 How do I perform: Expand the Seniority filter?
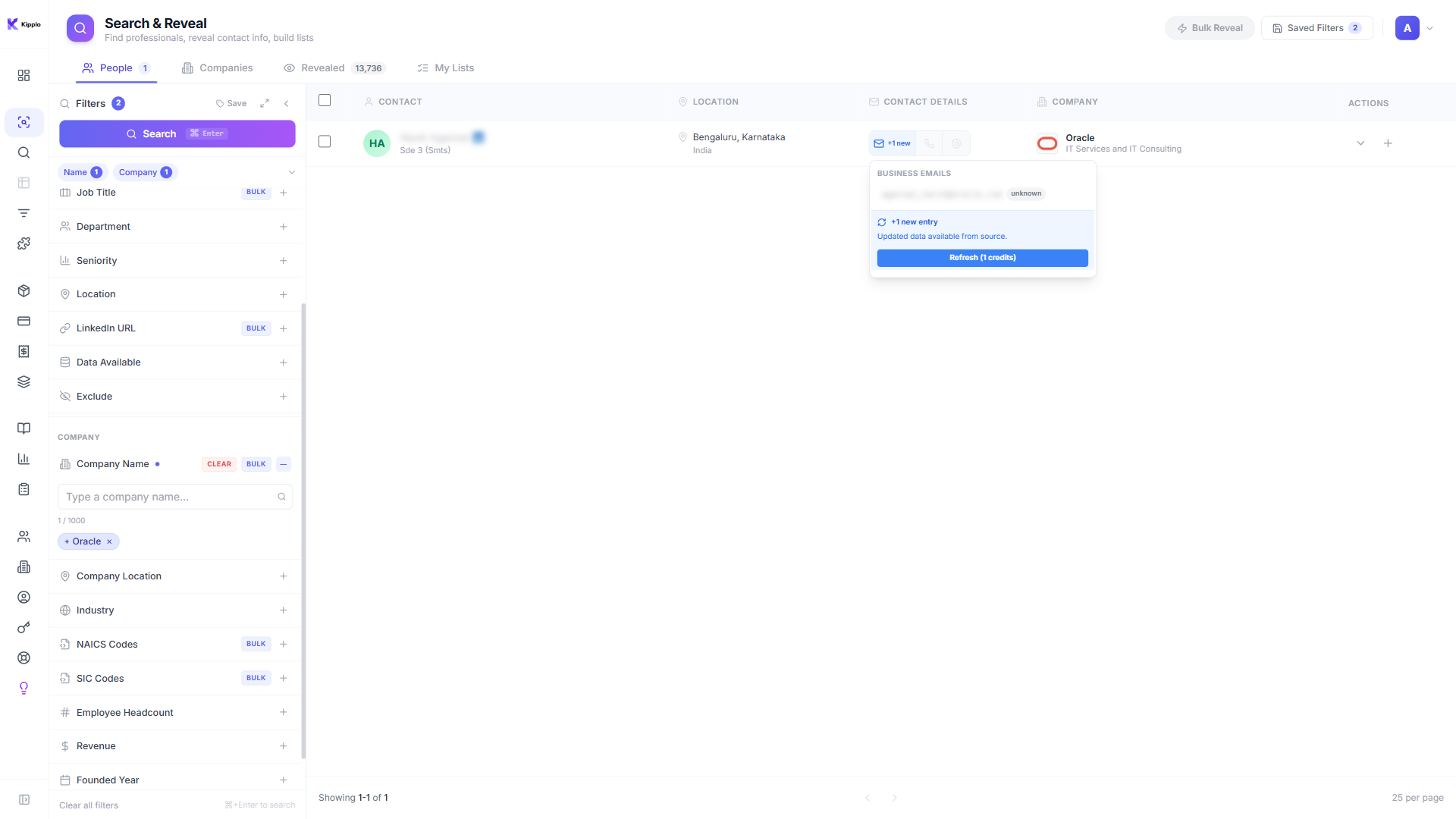click(283, 261)
